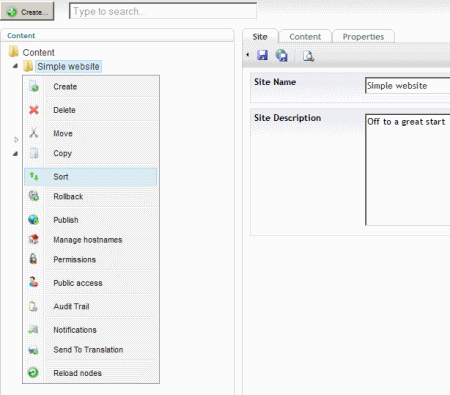This screenshot has height=395, width=450.
Task: Choose Send To Translation menu entry
Action: pyautogui.click(x=91, y=350)
